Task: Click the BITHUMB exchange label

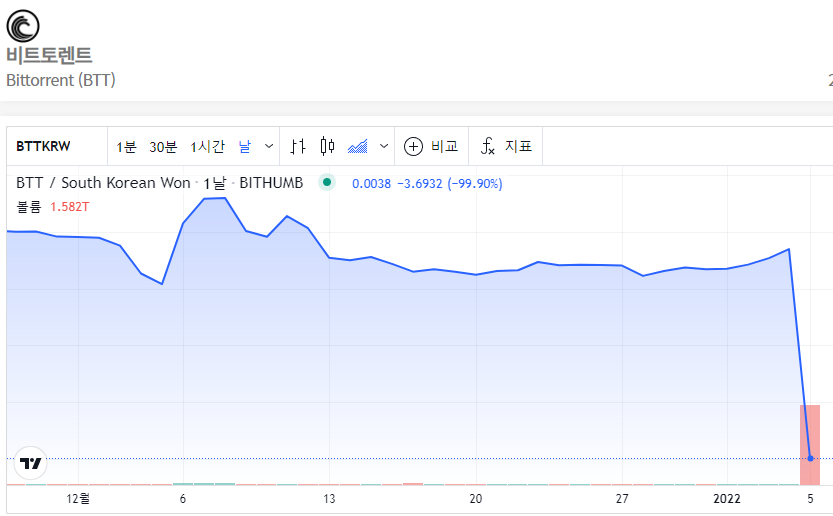Action: tap(271, 183)
